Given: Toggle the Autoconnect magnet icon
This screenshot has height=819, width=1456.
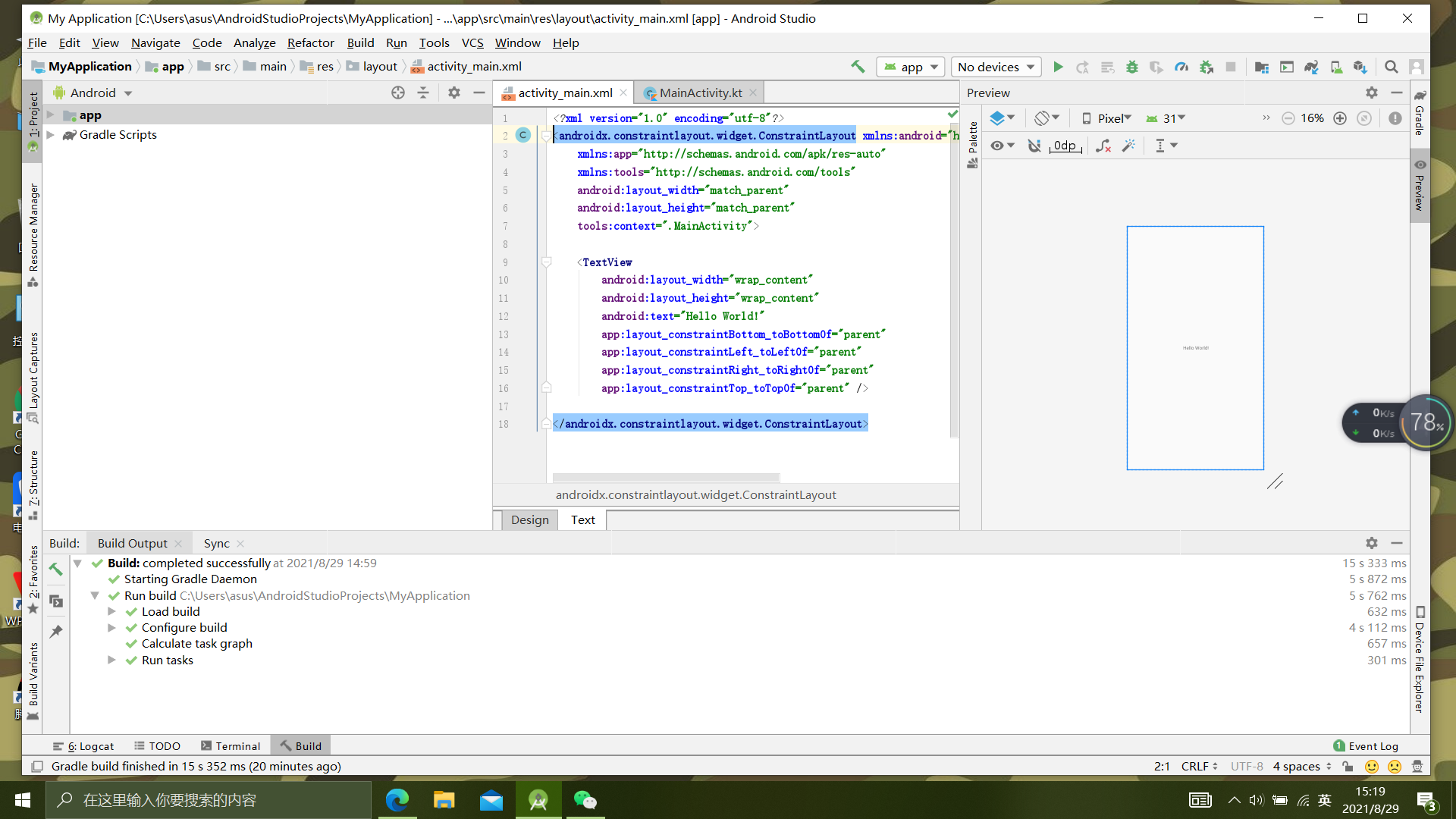Looking at the screenshot, I should point(1034,146).
